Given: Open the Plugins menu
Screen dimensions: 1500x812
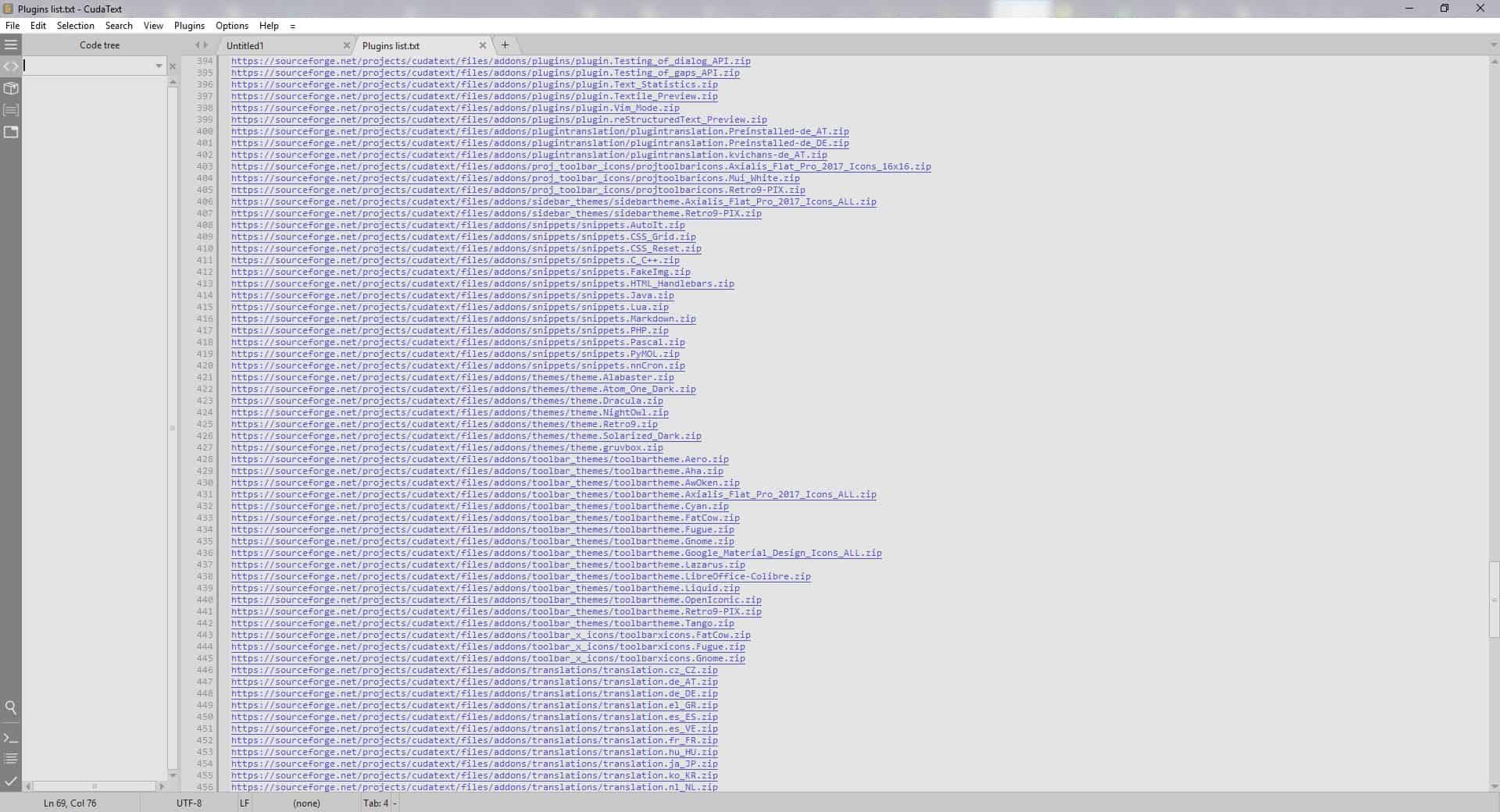Looking at the screenshot, I should (189, 26).
